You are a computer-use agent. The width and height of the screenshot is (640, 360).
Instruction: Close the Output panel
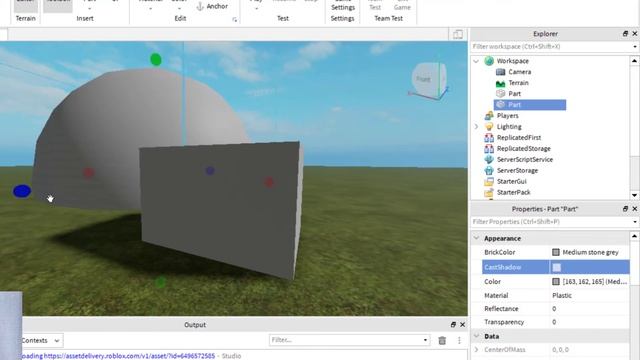pos(462,324)
